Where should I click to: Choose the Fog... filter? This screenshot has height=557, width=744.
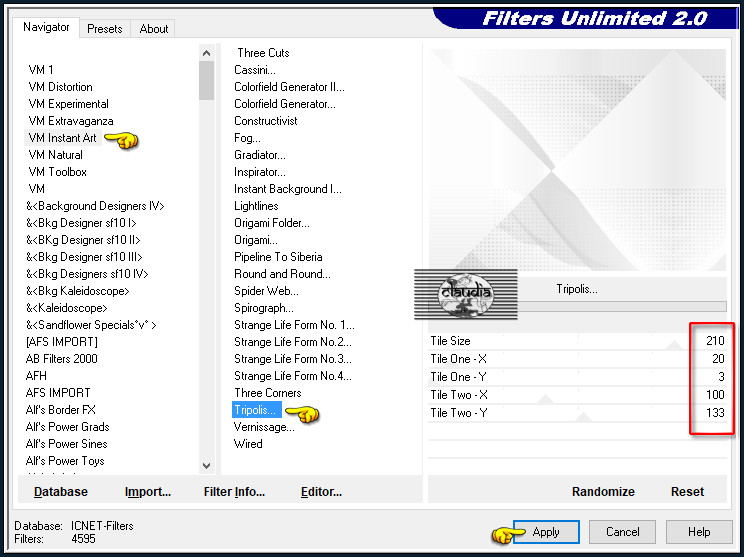click(x=247, y=138)
